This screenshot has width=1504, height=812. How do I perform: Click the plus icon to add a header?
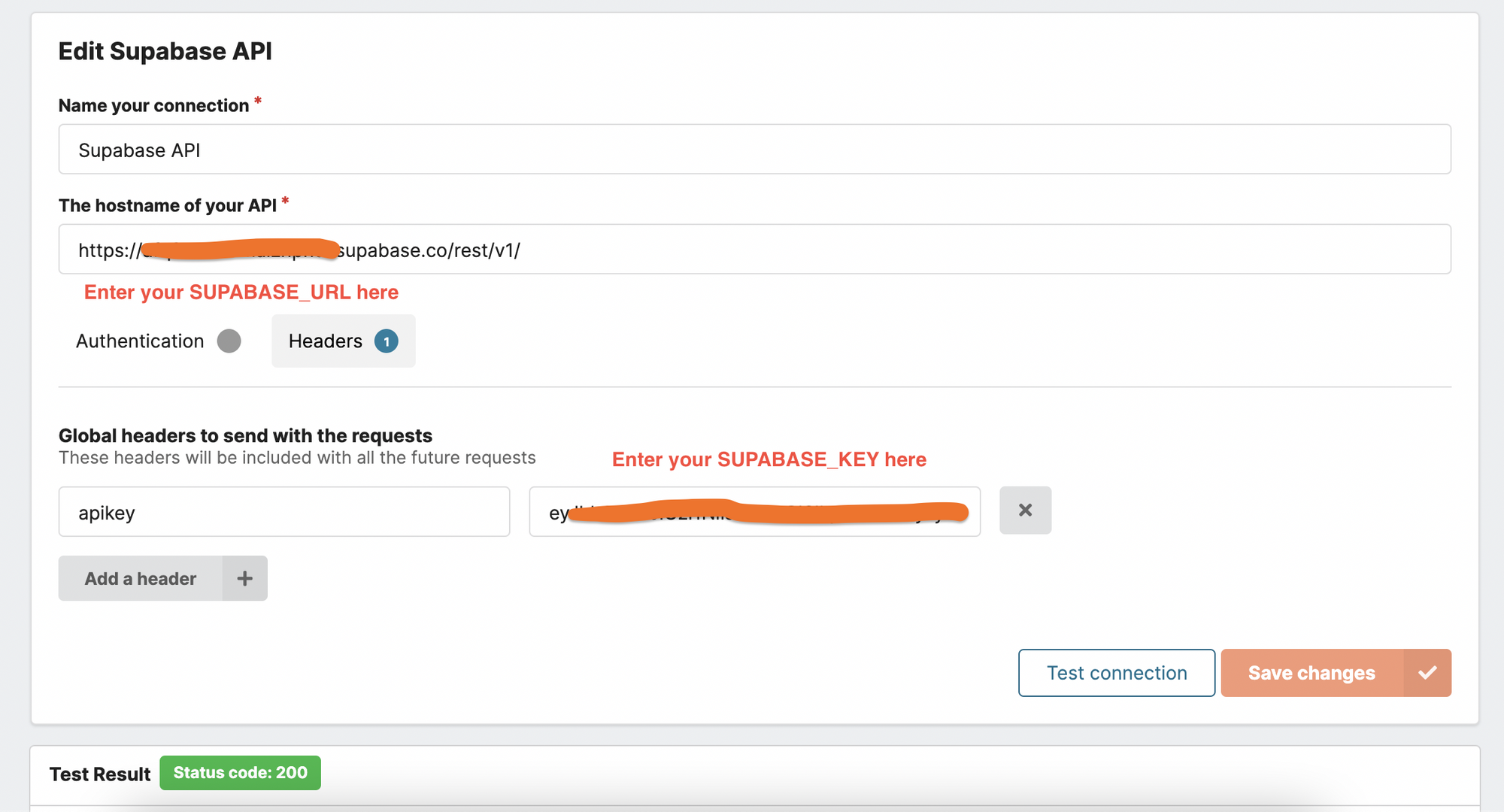(244, 578)
